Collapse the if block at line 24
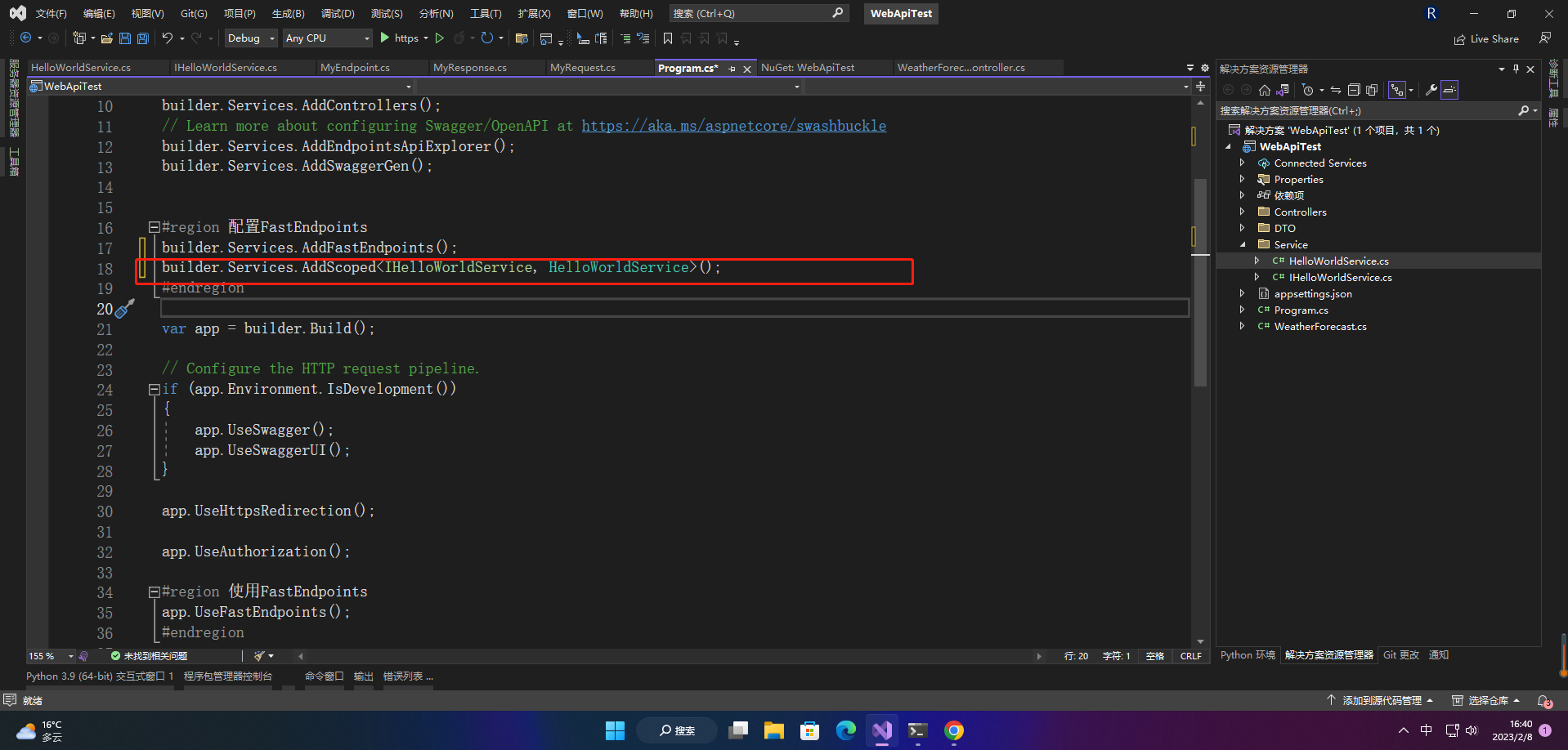Screen dimensions: 1568x750 pos(154,390)
